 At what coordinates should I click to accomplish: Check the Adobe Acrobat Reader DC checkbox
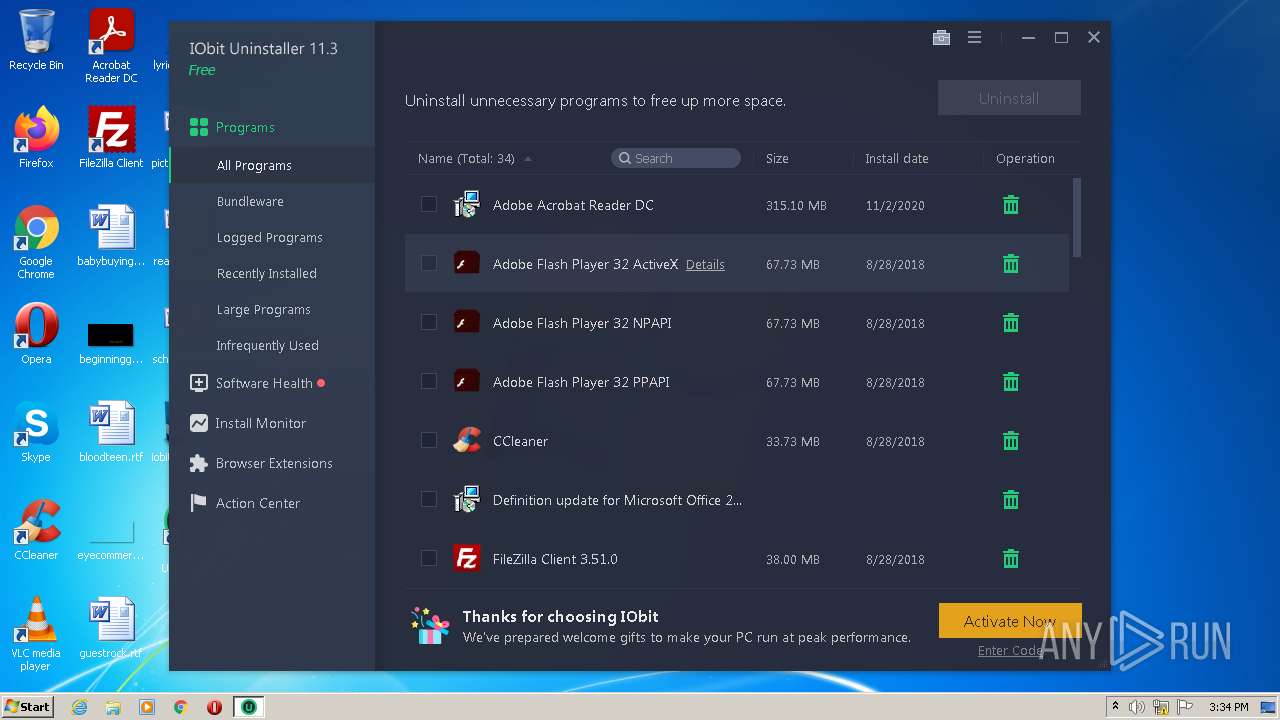429,204
